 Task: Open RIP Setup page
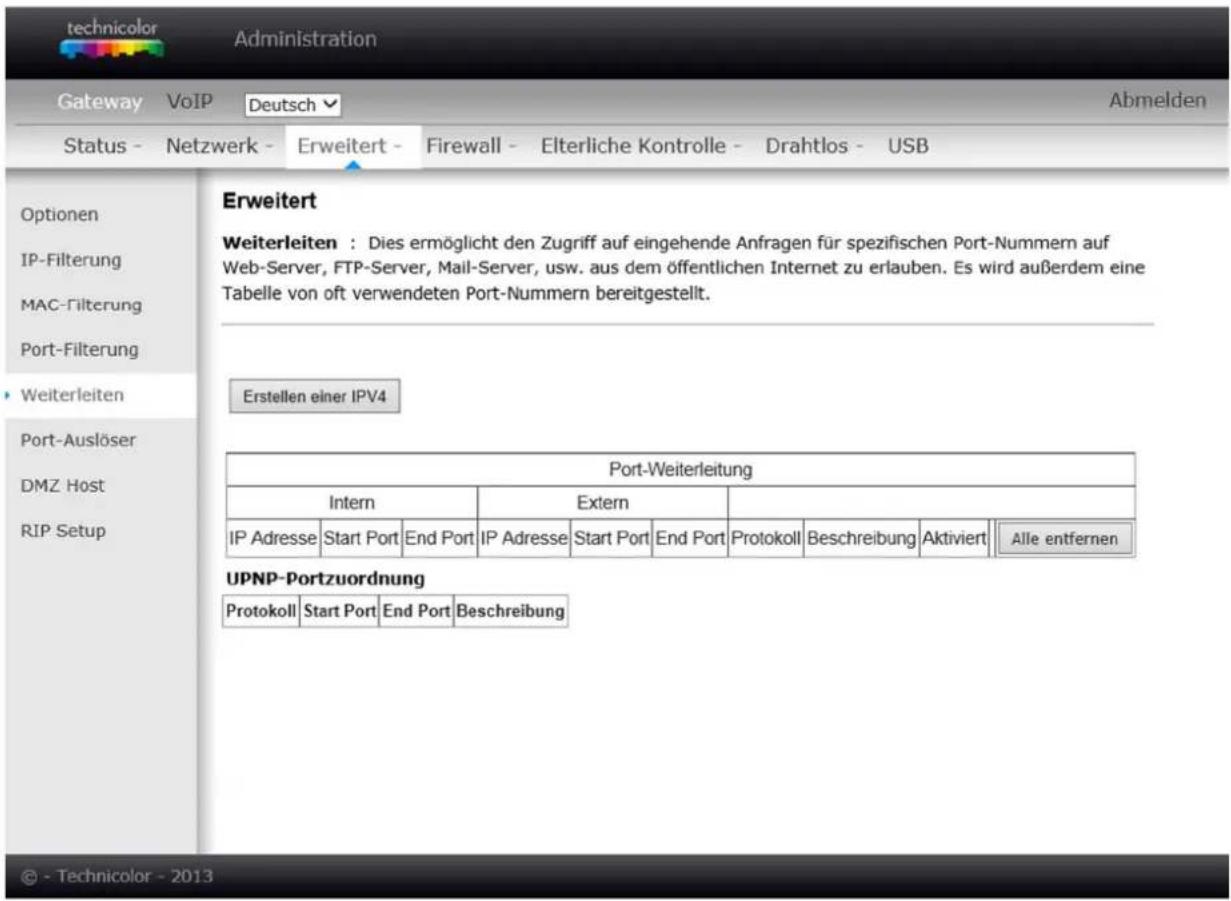[63, 530]
